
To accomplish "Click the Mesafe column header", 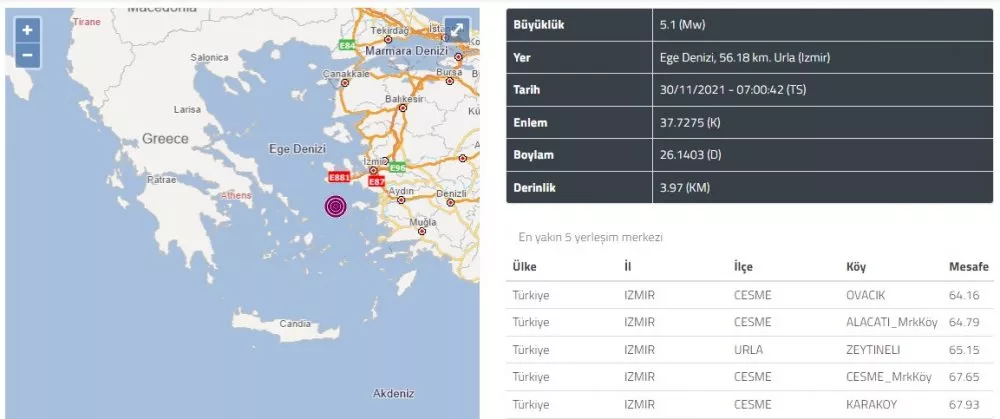I will coord(968,267).
